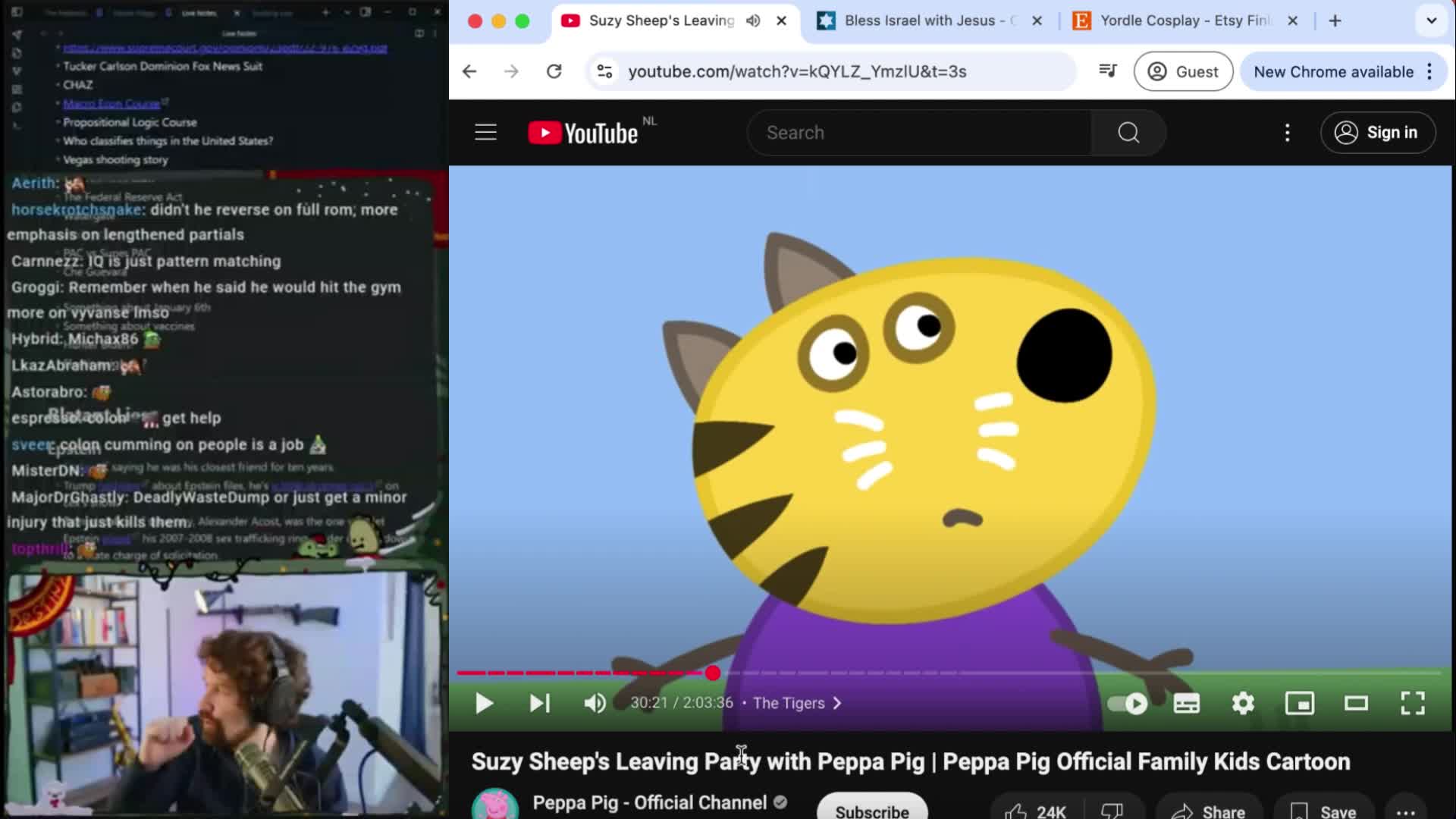1456x819 pixels.
Task: Open the YouTube hamburger menu
Action: (x=485, y=132)
